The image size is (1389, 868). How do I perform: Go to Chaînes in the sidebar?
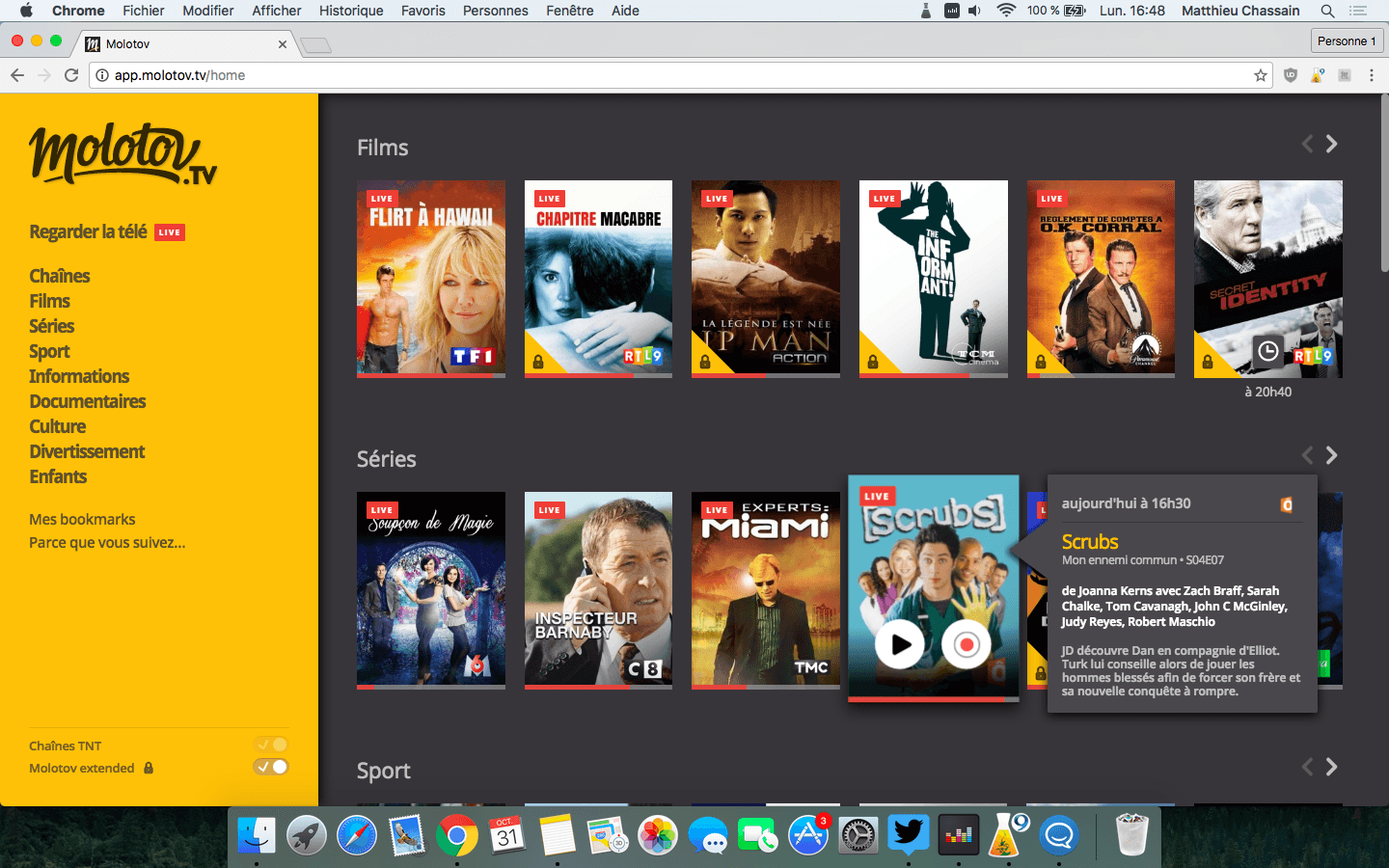click(x=60, y=276)
